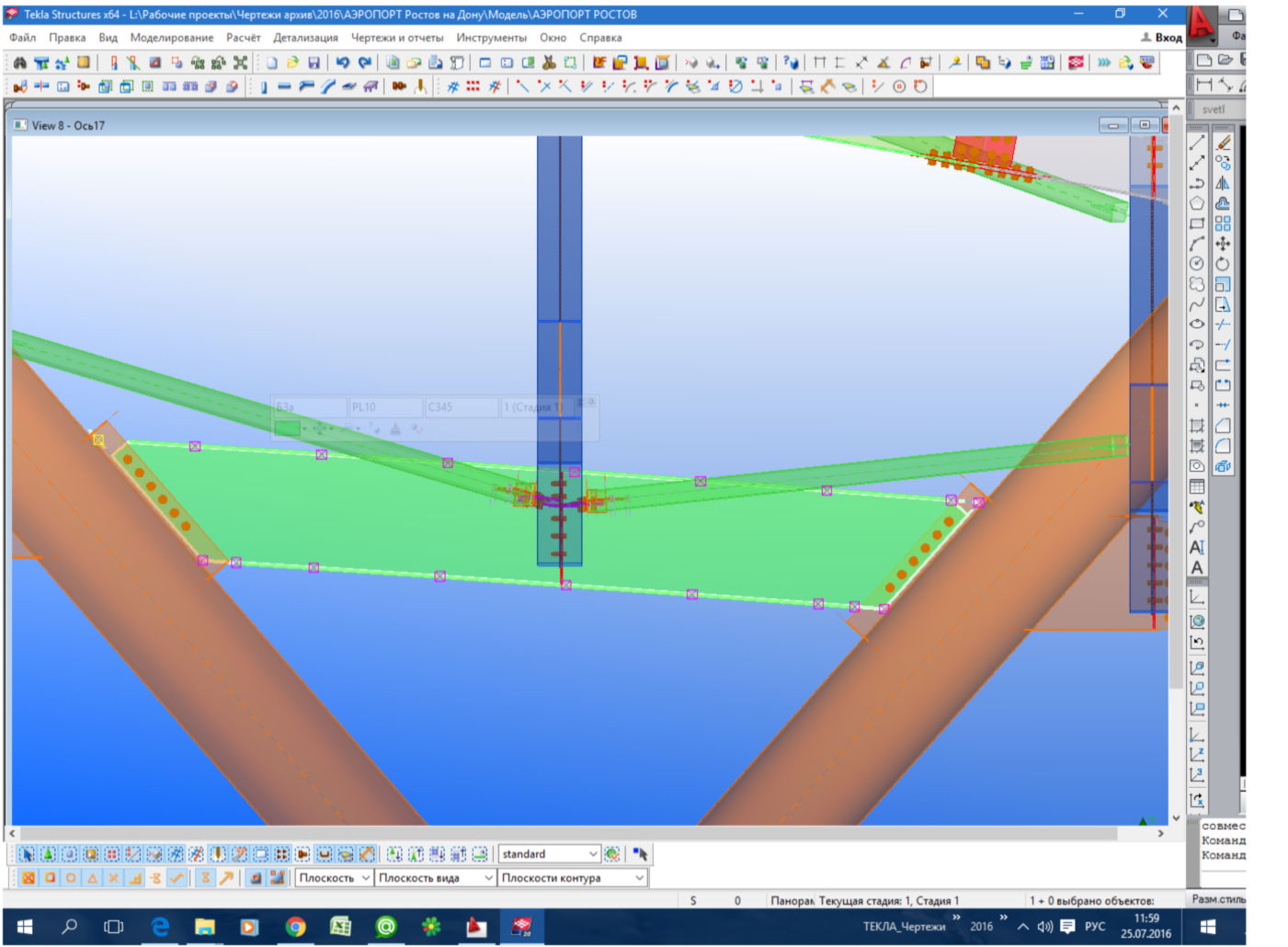The width and height of the screenshot is (1288, 947).
Task: Open the Моделирование menu
Action: point(171,38)
